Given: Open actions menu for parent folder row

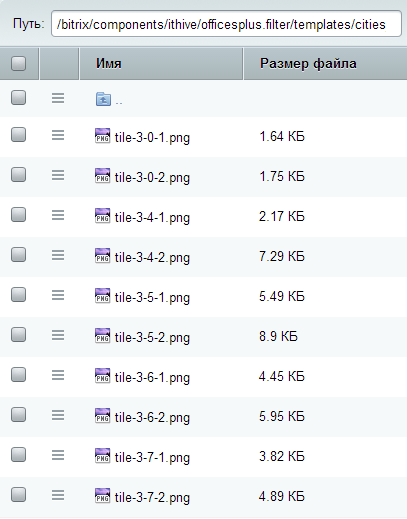Looking at the screenshot, I should 58,98.
